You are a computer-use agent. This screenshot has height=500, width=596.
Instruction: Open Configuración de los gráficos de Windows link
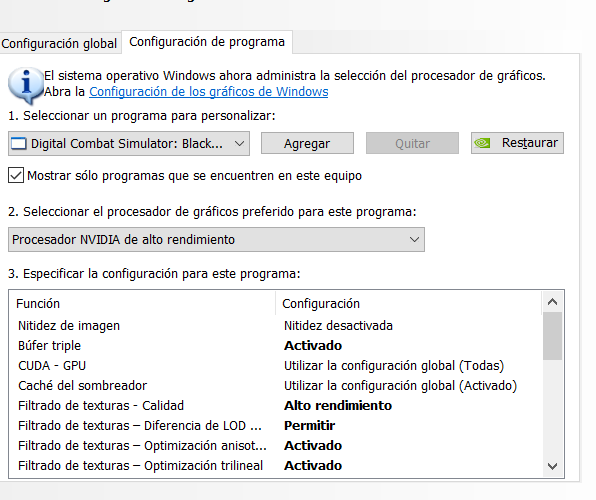[x=209, y=92]
